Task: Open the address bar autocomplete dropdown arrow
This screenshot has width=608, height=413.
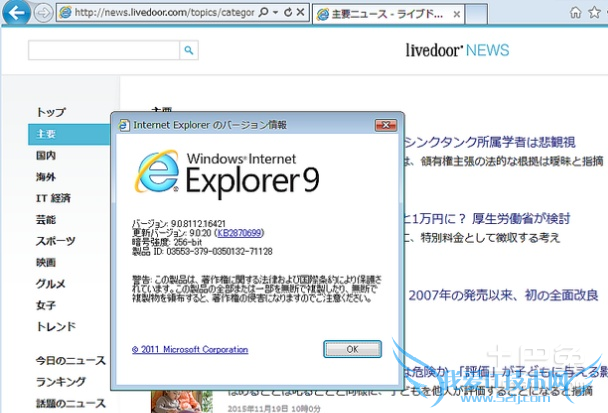Action: [x=275, y=12]
